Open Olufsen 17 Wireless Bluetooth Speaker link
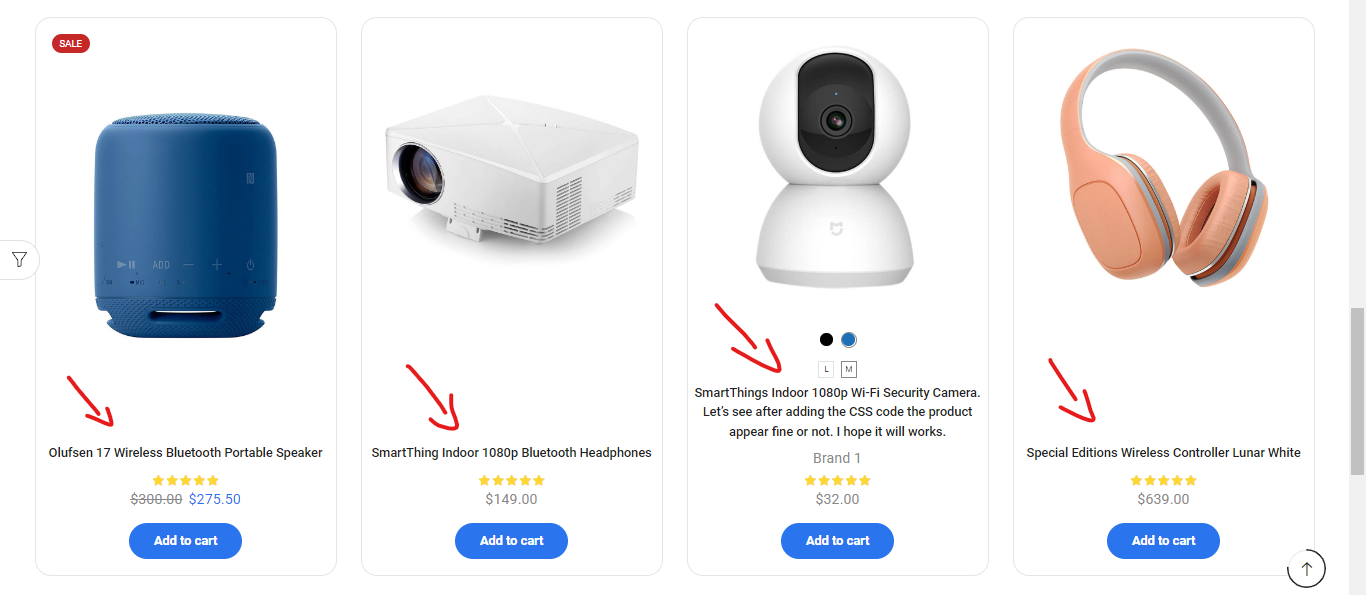This screenshot has width=1366, height=595. [x=186, y=453]
